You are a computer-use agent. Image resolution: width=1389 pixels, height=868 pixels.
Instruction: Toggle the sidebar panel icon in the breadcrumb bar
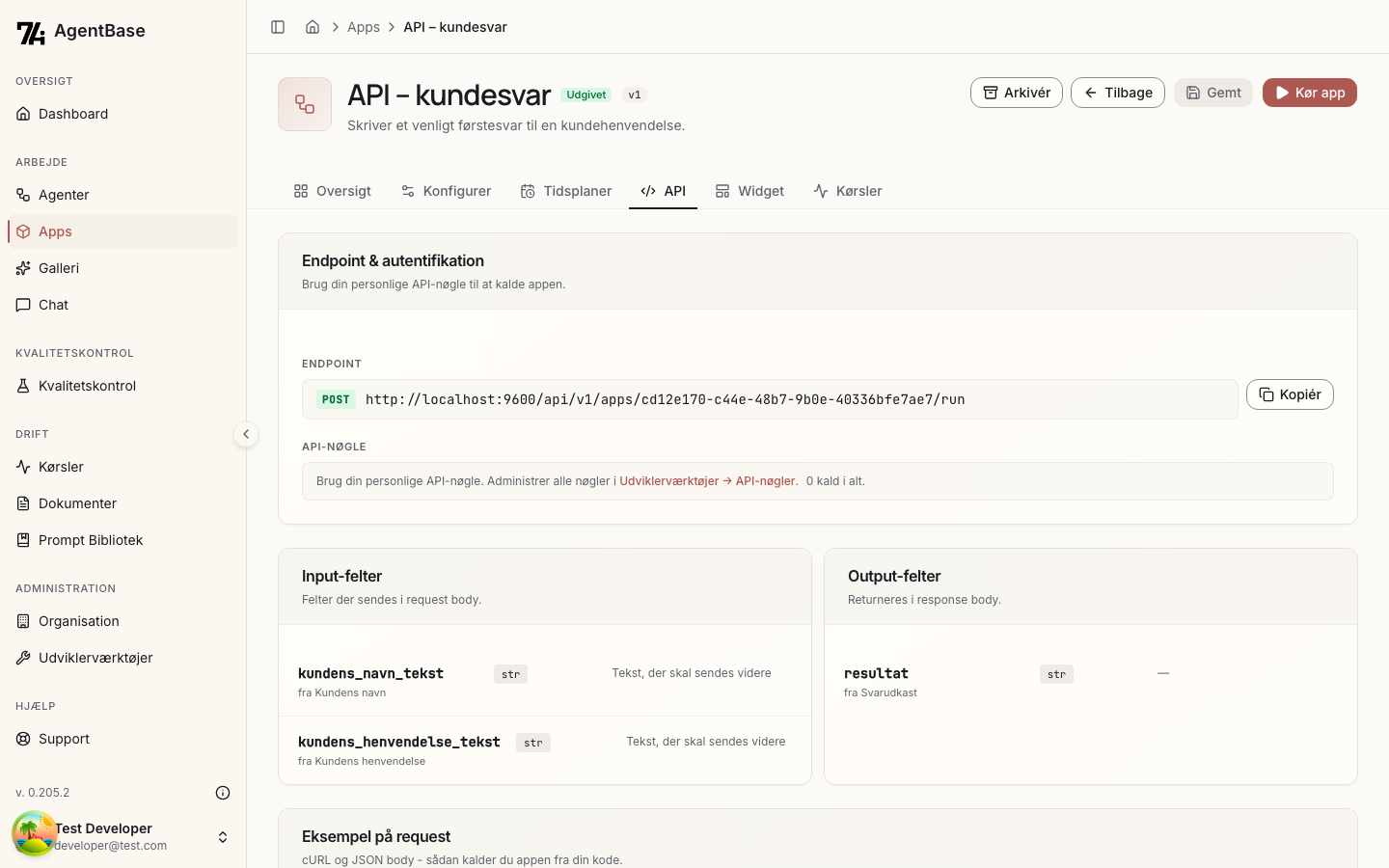click(x=278, y=27)
